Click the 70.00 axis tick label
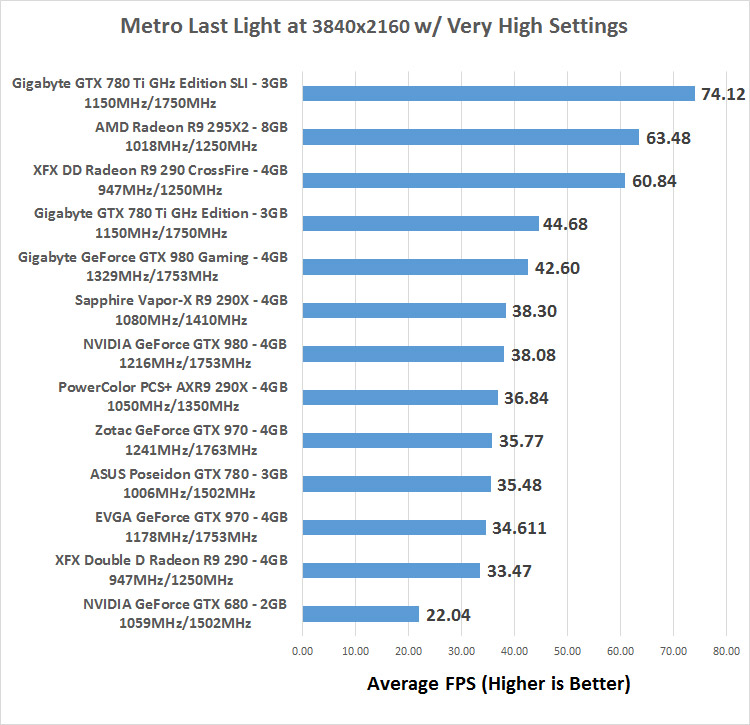This screenshot has height=725, width=750. tap(673, 651)
